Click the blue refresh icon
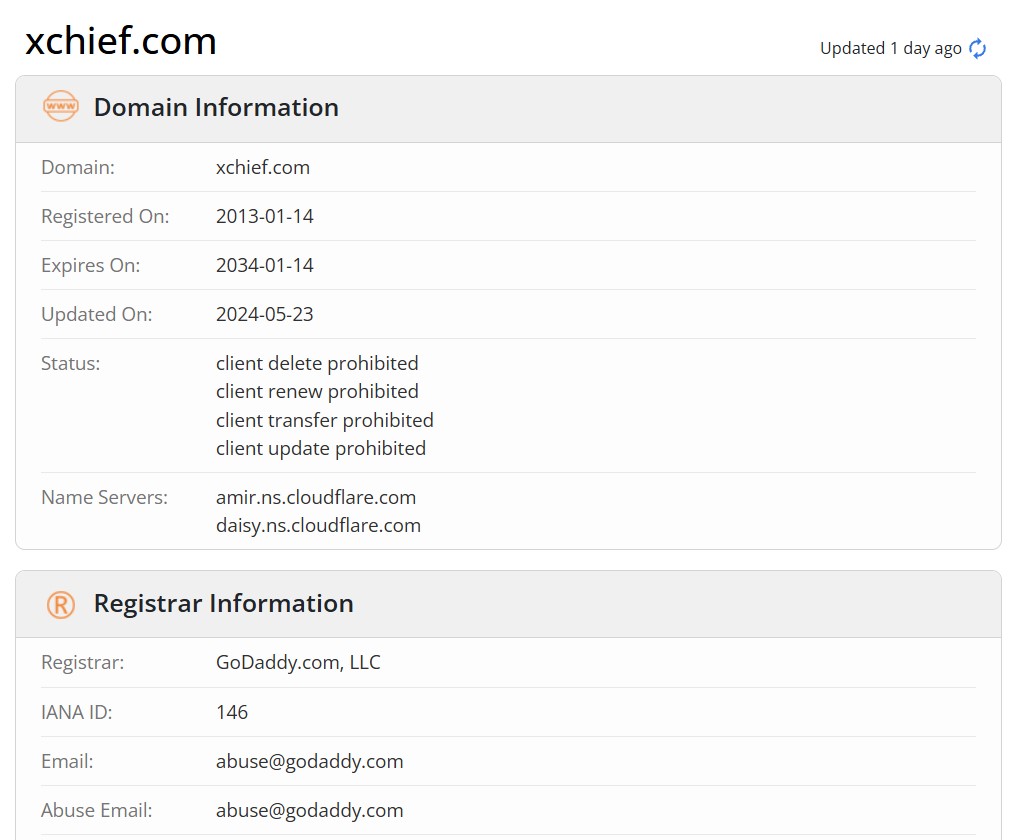The width and height of the screenshot is (1016, 840). 977,49
